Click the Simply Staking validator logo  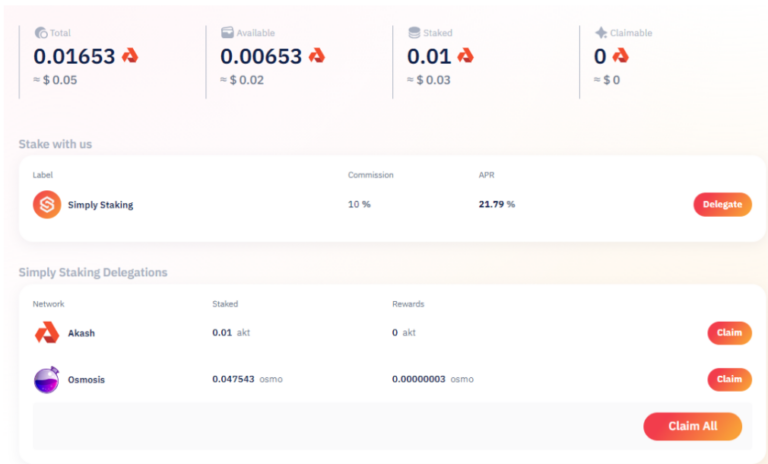(x=47, y=205)
